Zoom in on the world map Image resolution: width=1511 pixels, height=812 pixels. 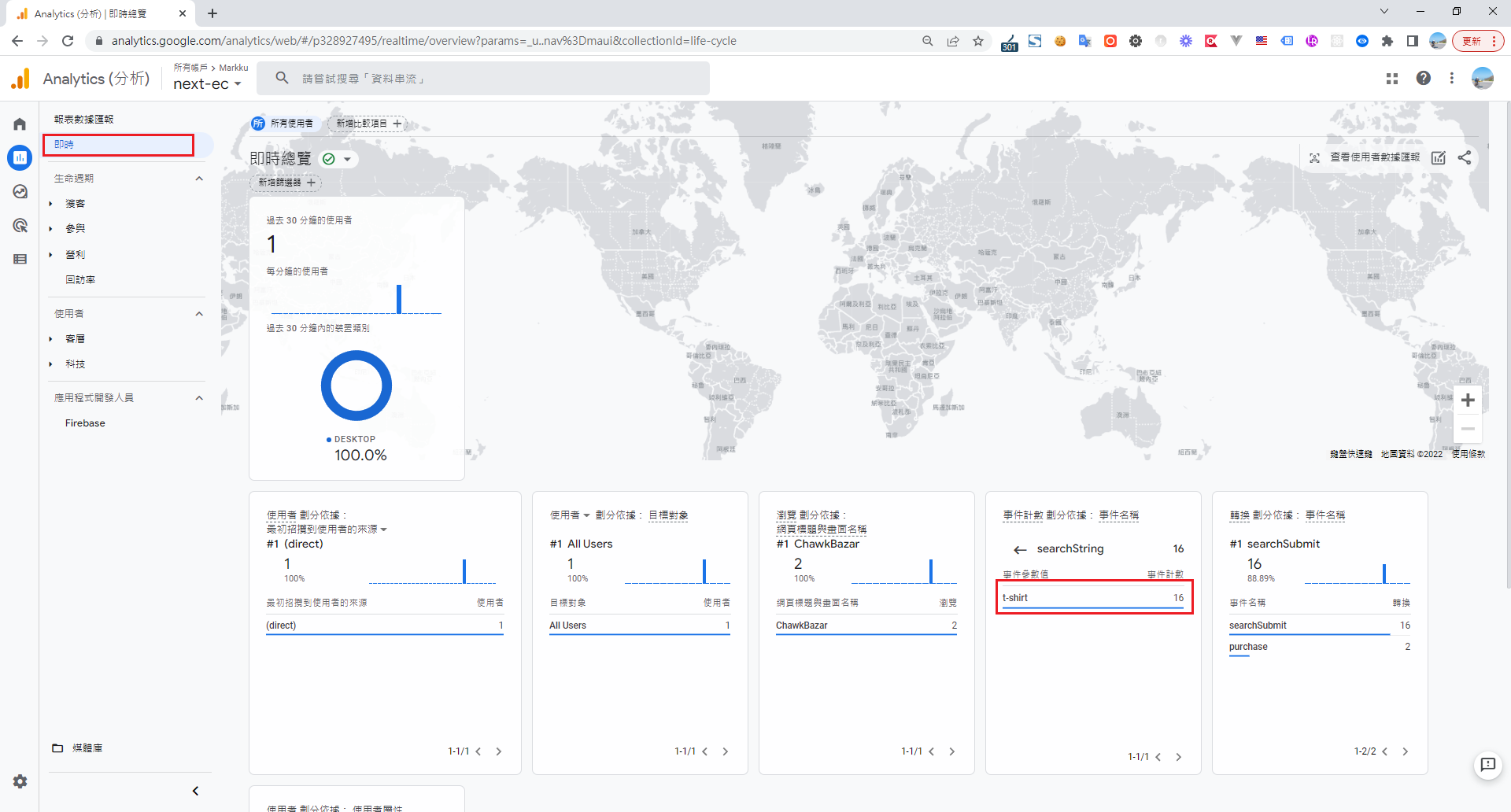[1468, 400]
